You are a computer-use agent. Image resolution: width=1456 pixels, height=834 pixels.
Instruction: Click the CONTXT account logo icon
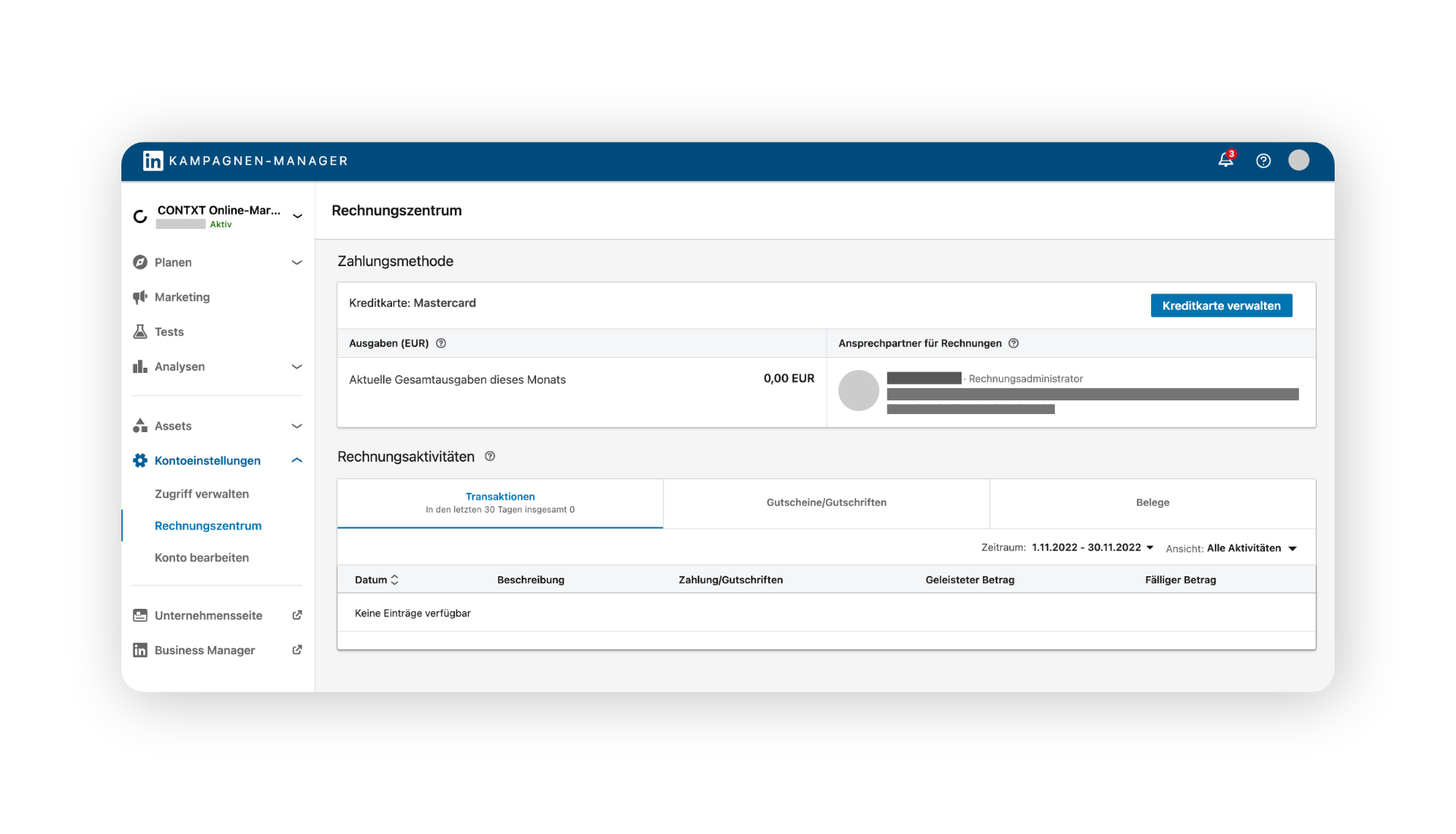pos(140,217)
